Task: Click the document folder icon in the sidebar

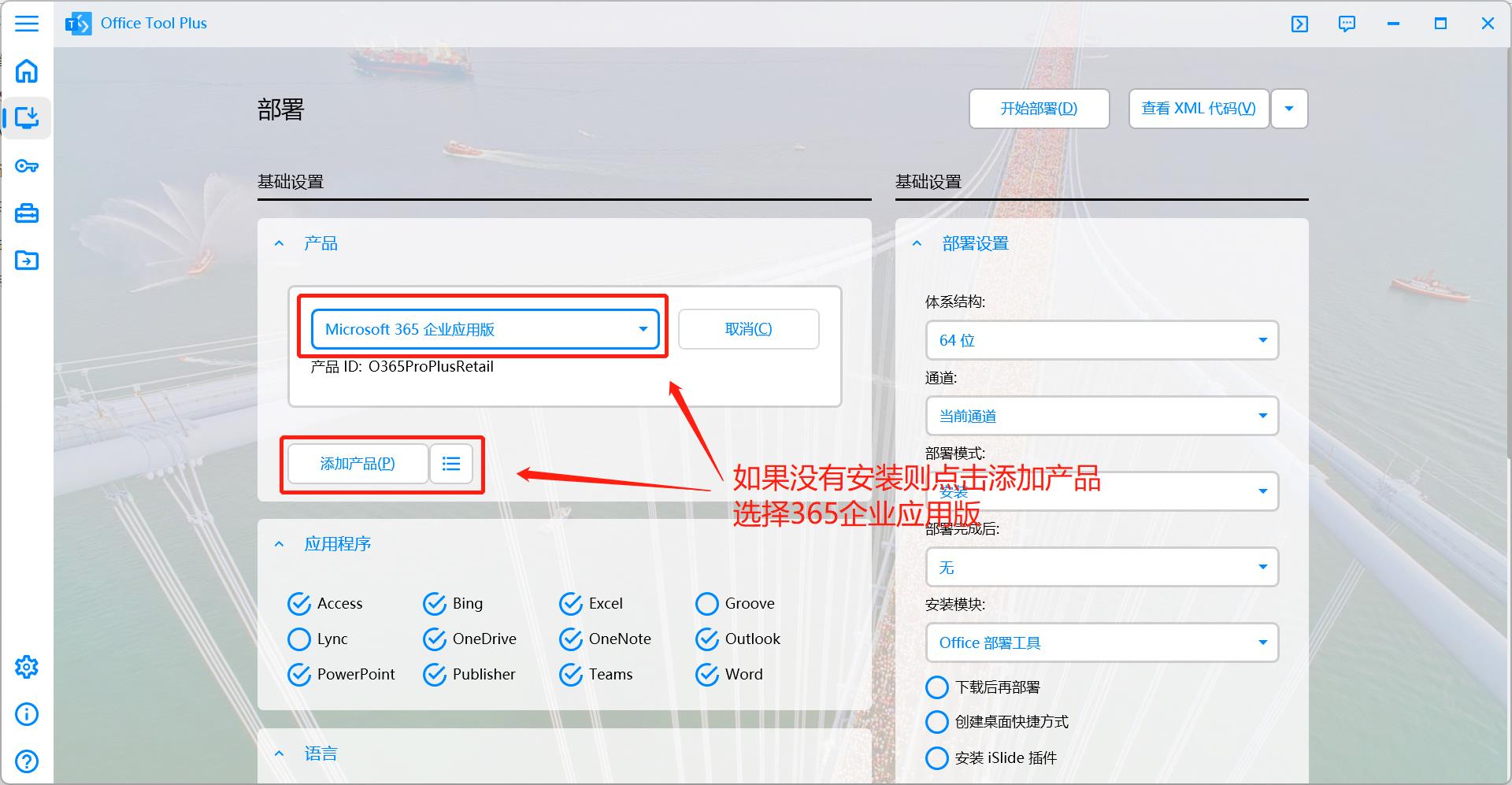Action: (x=27, y=260)
